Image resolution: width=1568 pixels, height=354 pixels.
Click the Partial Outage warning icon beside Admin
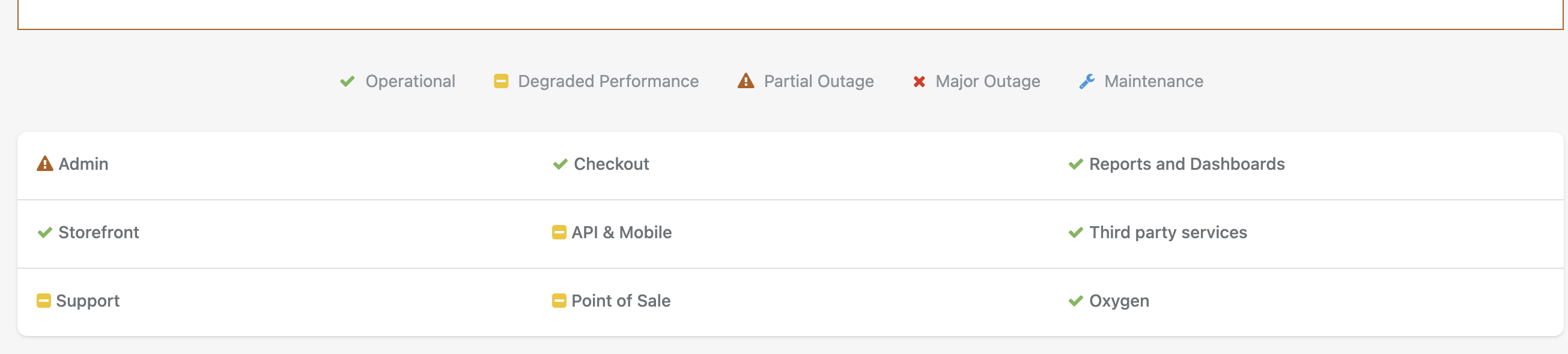click(x=44, y=164)
